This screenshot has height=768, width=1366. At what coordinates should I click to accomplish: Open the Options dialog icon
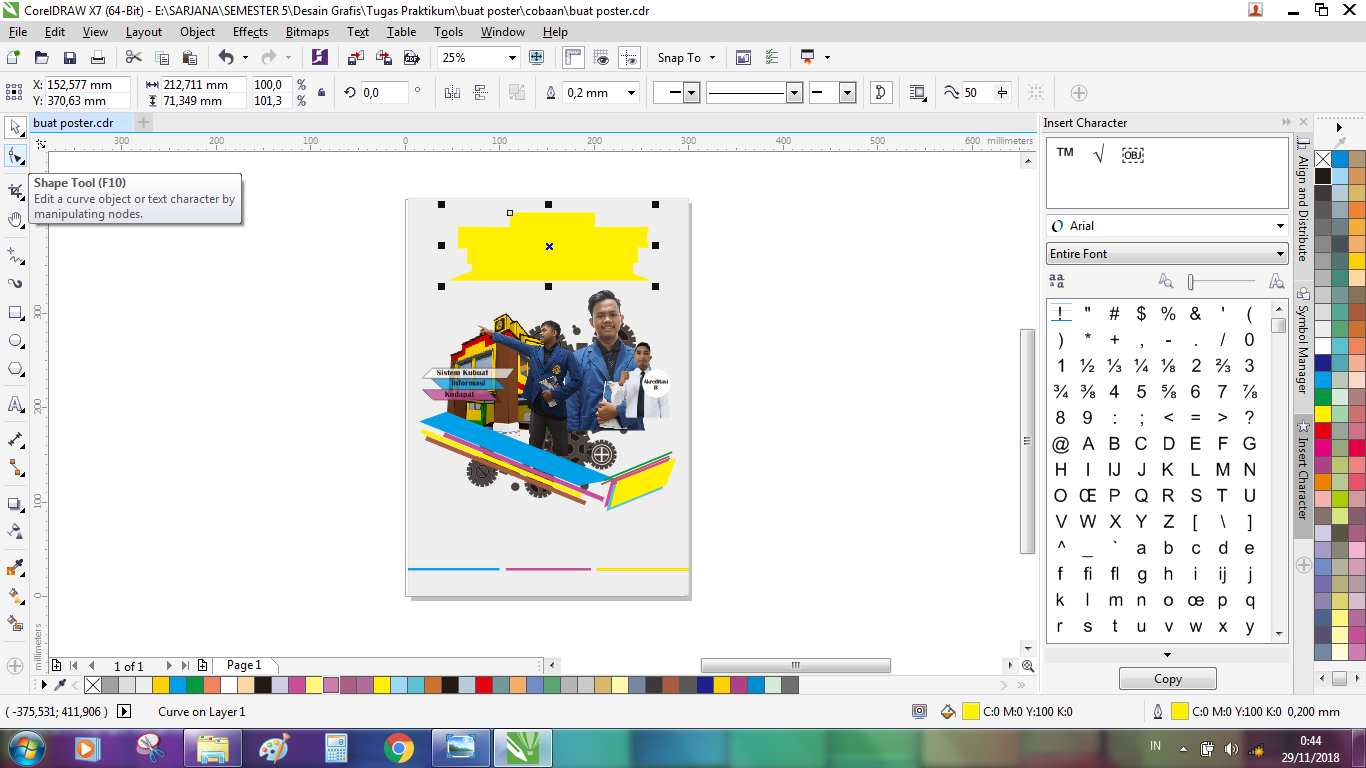pos(771,58)
